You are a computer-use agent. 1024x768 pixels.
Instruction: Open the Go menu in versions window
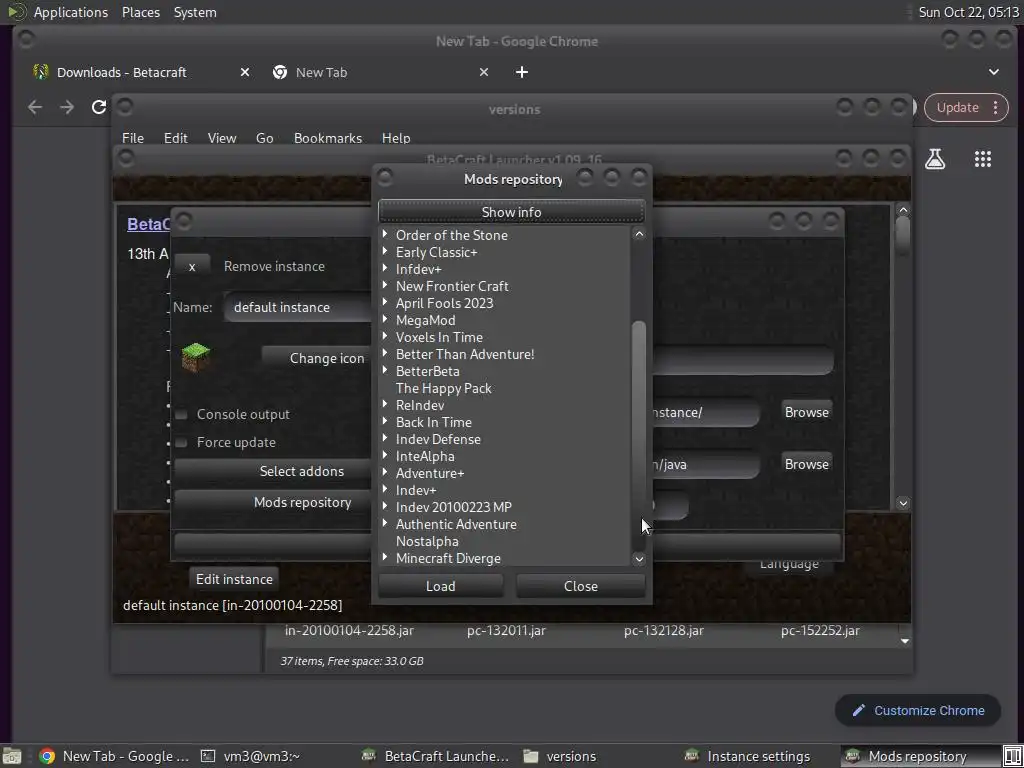point(264,138)
